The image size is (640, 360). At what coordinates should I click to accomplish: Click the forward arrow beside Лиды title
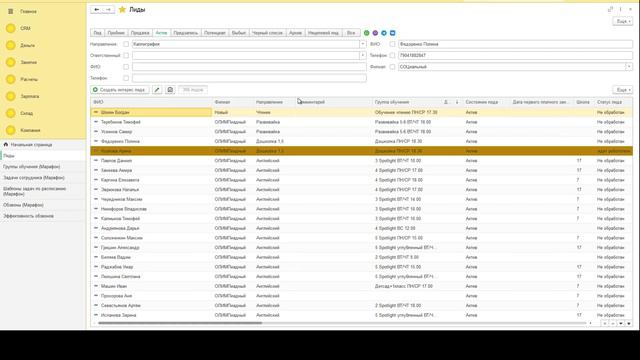[x=109, y=9]
